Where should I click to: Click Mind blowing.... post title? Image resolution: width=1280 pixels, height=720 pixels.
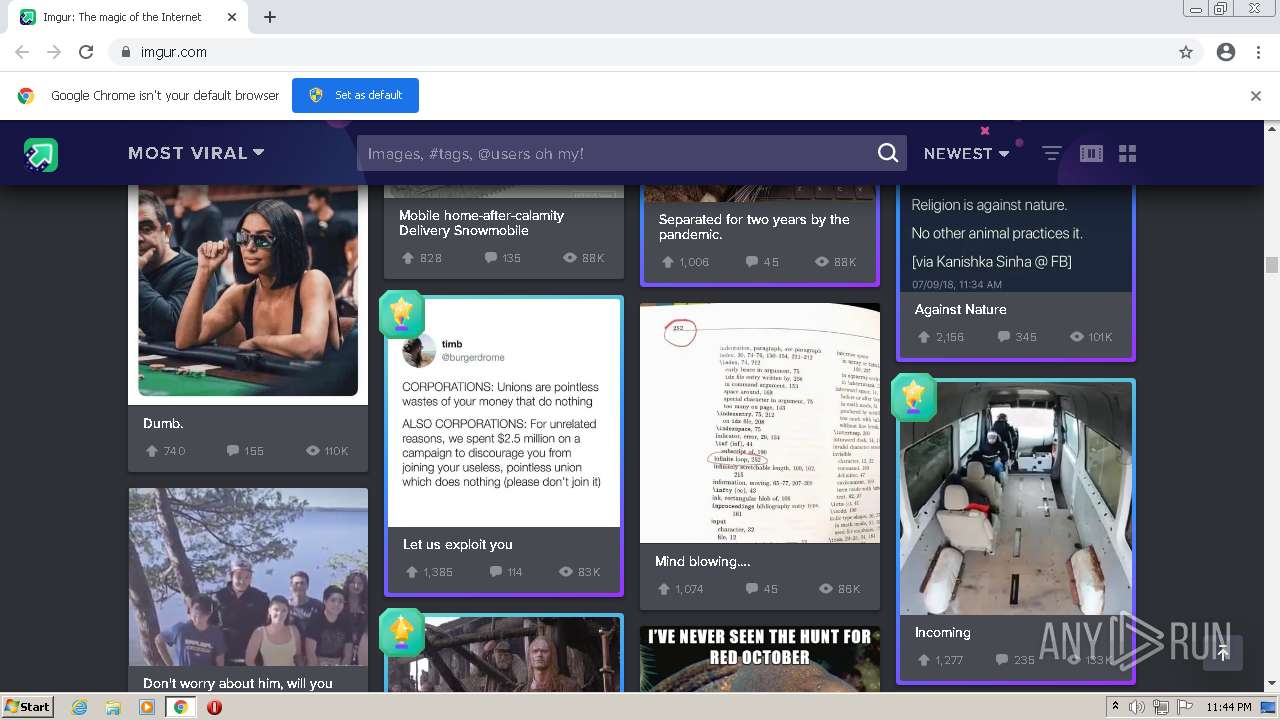coord(702,561)
